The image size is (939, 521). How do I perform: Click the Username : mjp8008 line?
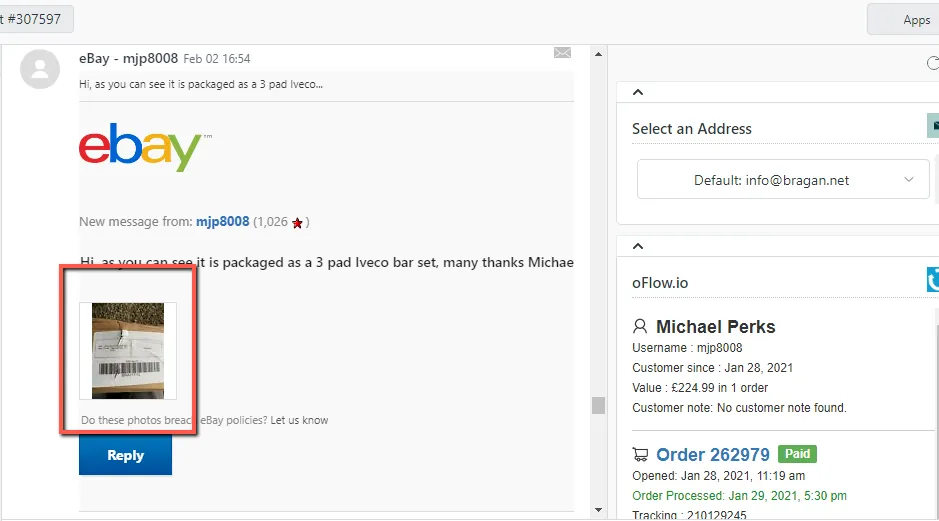click(x=687, y=348)
